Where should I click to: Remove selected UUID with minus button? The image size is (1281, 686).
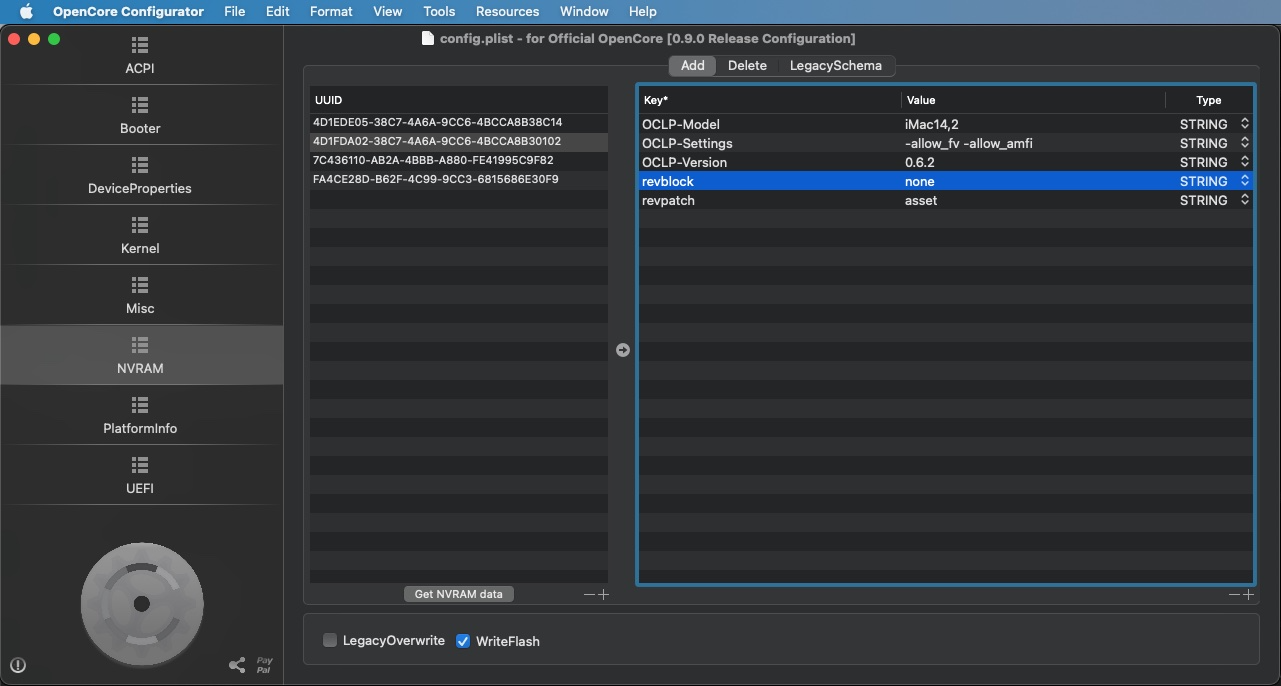pos(590,594)
